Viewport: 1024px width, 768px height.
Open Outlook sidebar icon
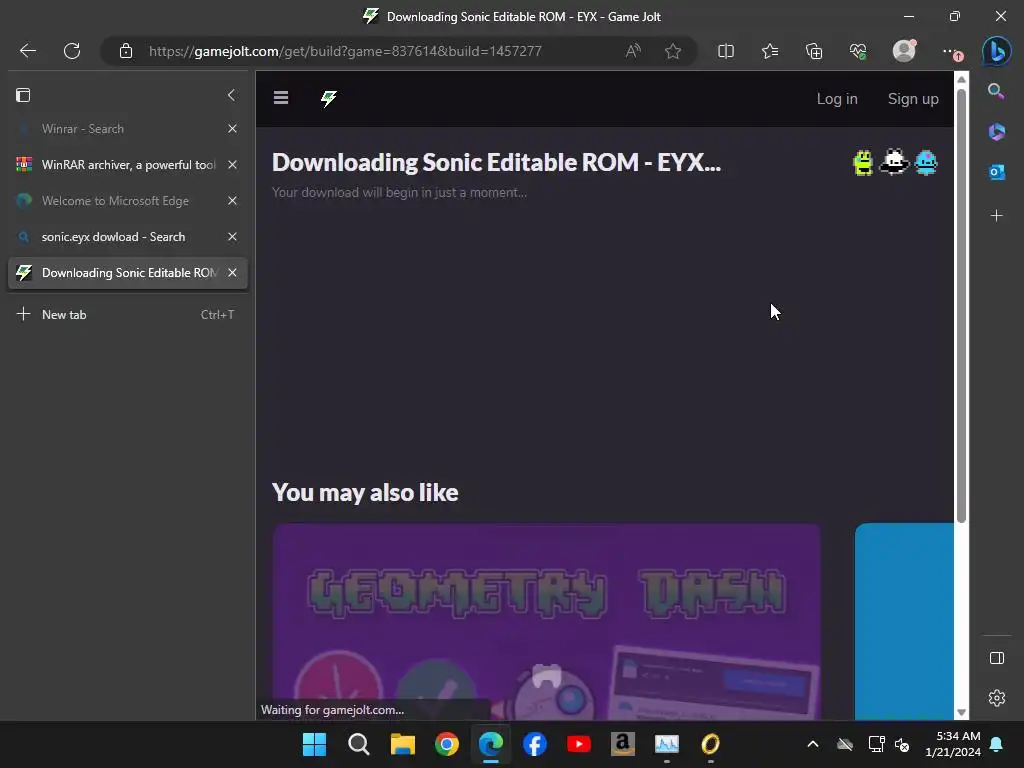pyautogui.click(x=996, y=172)
